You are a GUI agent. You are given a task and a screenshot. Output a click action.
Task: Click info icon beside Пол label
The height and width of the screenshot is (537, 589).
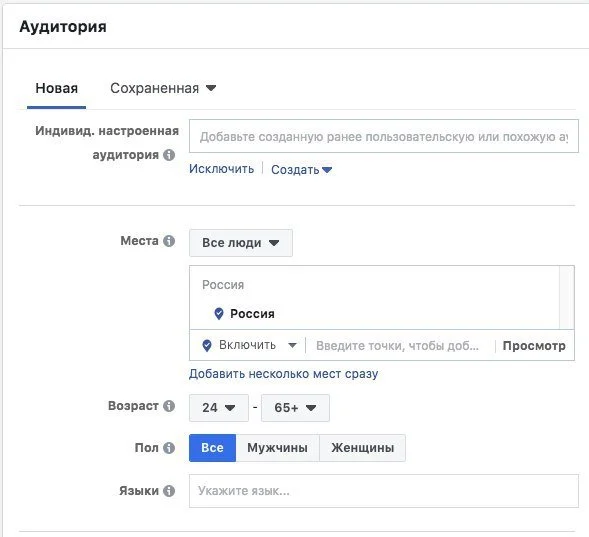click(169, 448)
